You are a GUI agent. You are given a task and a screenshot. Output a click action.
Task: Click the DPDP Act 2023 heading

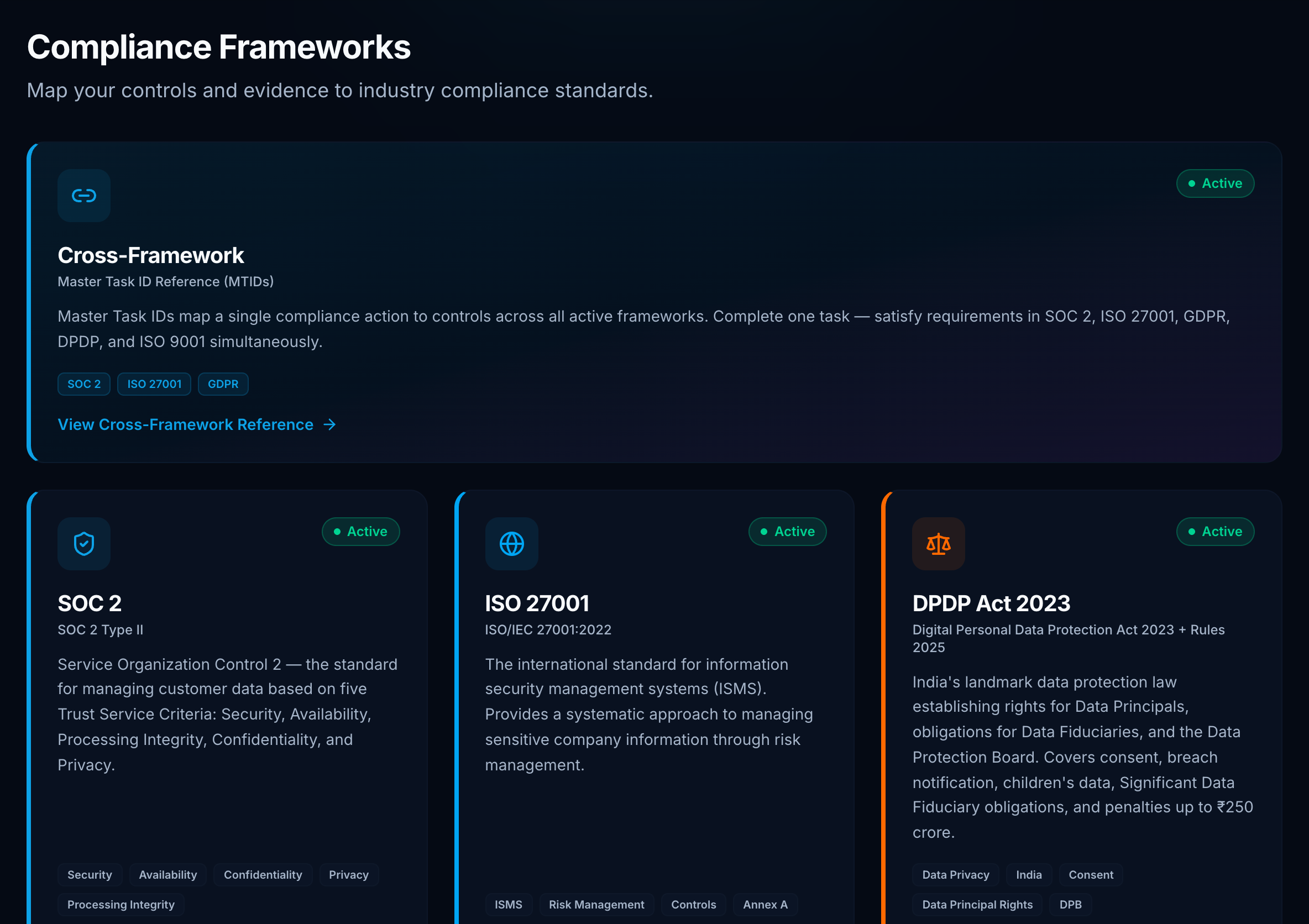[x=992, y=603]
